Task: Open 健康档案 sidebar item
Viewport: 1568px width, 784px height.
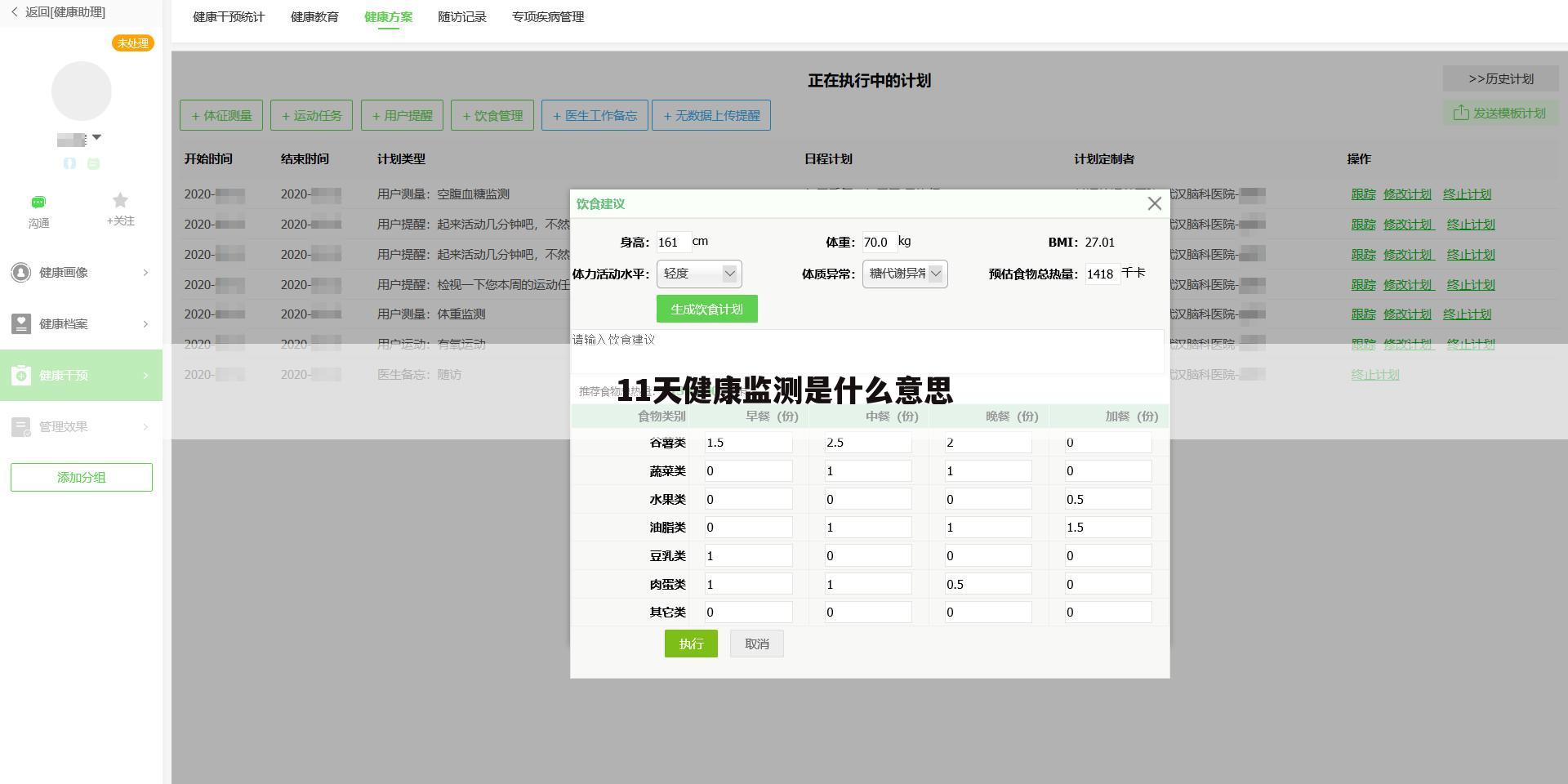Action: click(x=81, y=323)
